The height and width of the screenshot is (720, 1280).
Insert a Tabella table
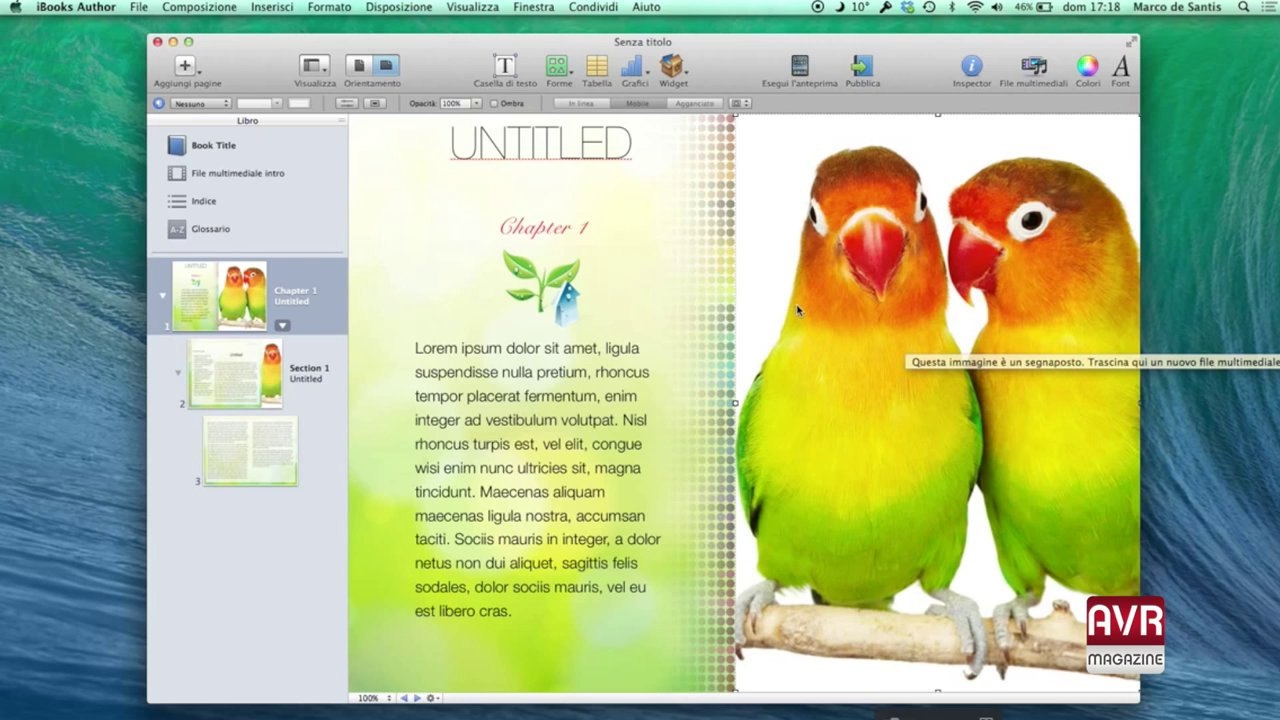[x=597, y=66]
